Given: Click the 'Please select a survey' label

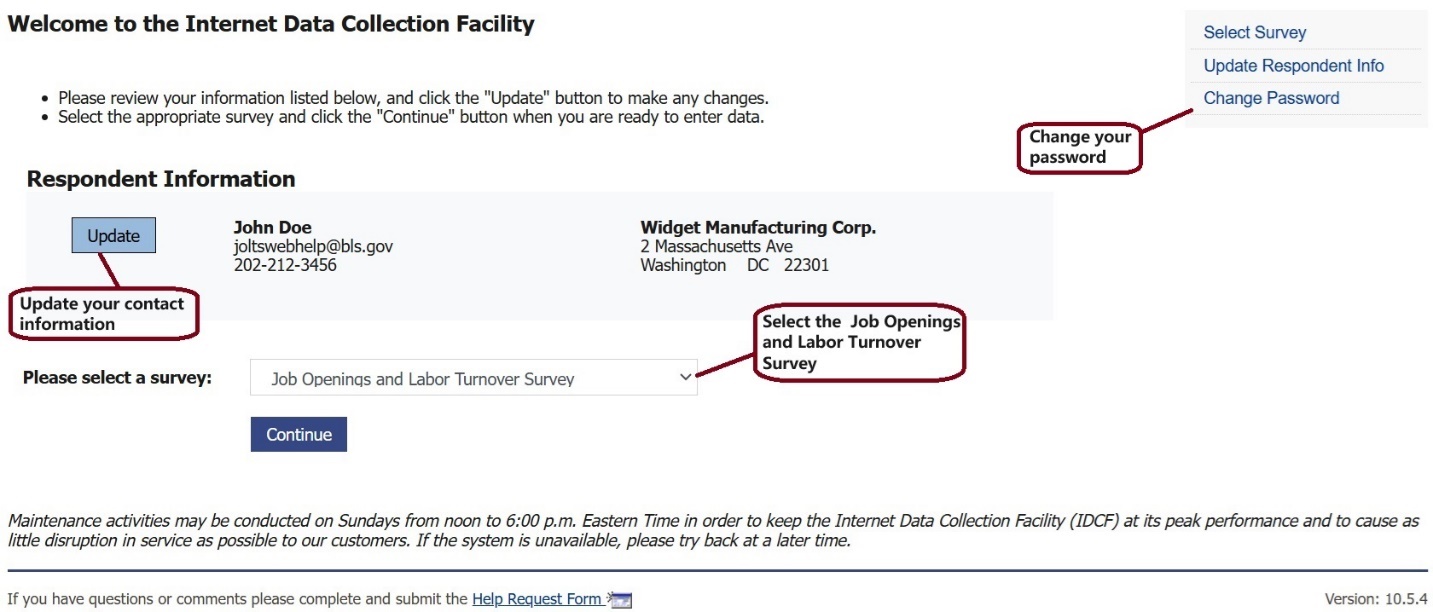Looking at the screenshot, I should pyautogui.click(x=117, y=378).
